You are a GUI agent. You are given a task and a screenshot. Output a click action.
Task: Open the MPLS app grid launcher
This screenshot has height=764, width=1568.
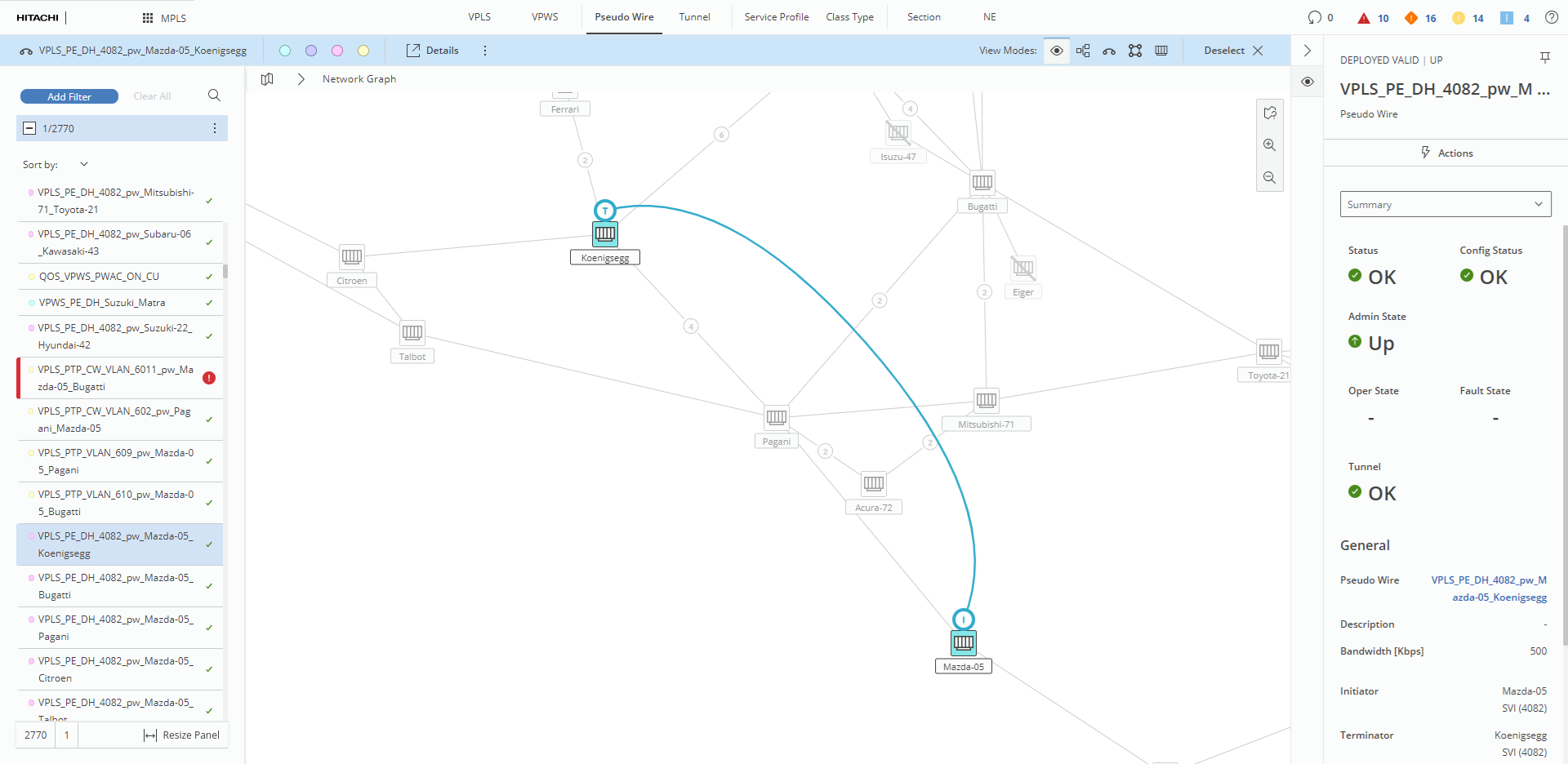pyautogui.click(x=148, y=18)
